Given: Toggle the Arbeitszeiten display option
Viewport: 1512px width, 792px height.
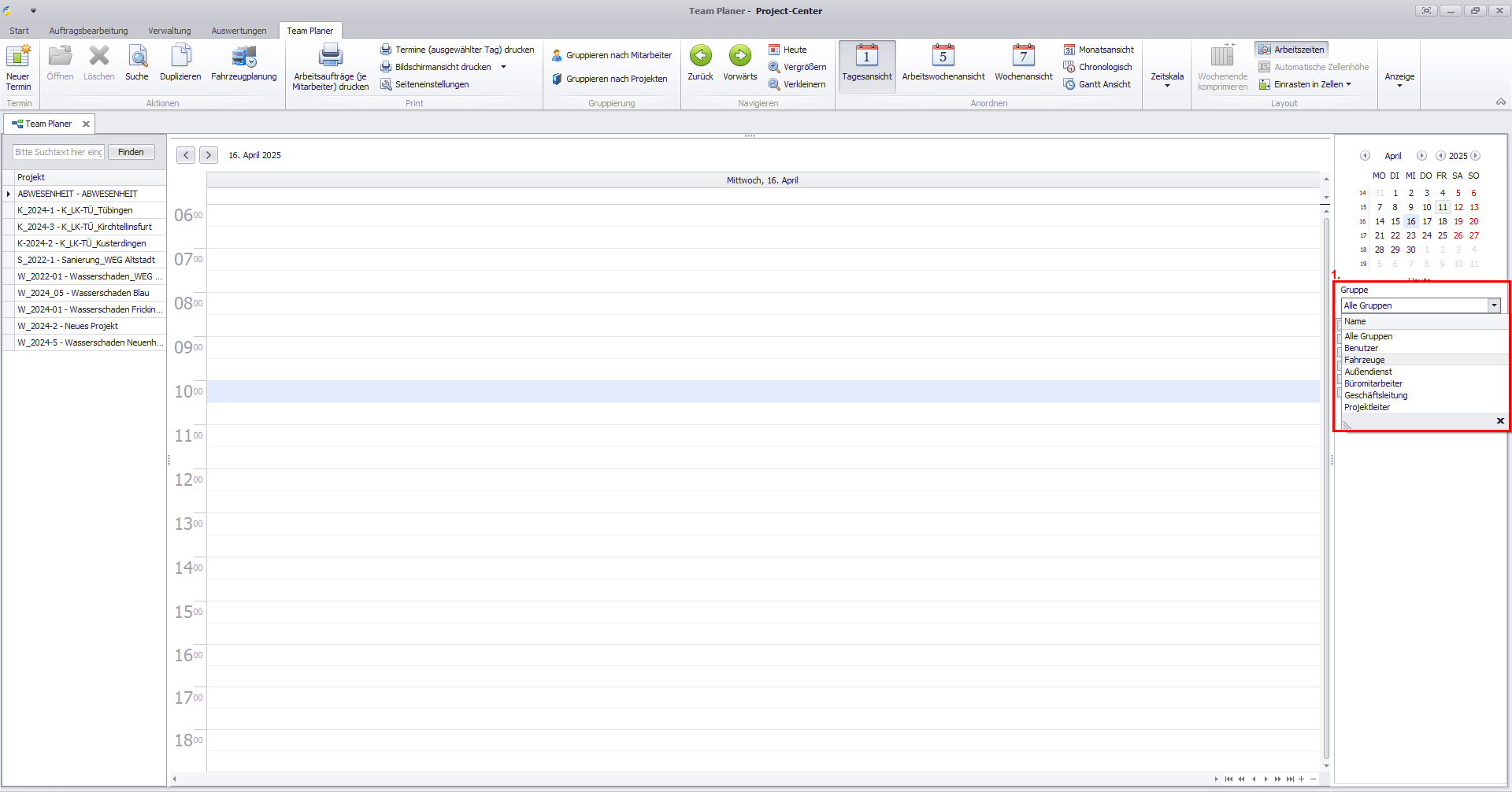Looking at the screenshot, I should pyautogui.click(x=1291, y=50).
